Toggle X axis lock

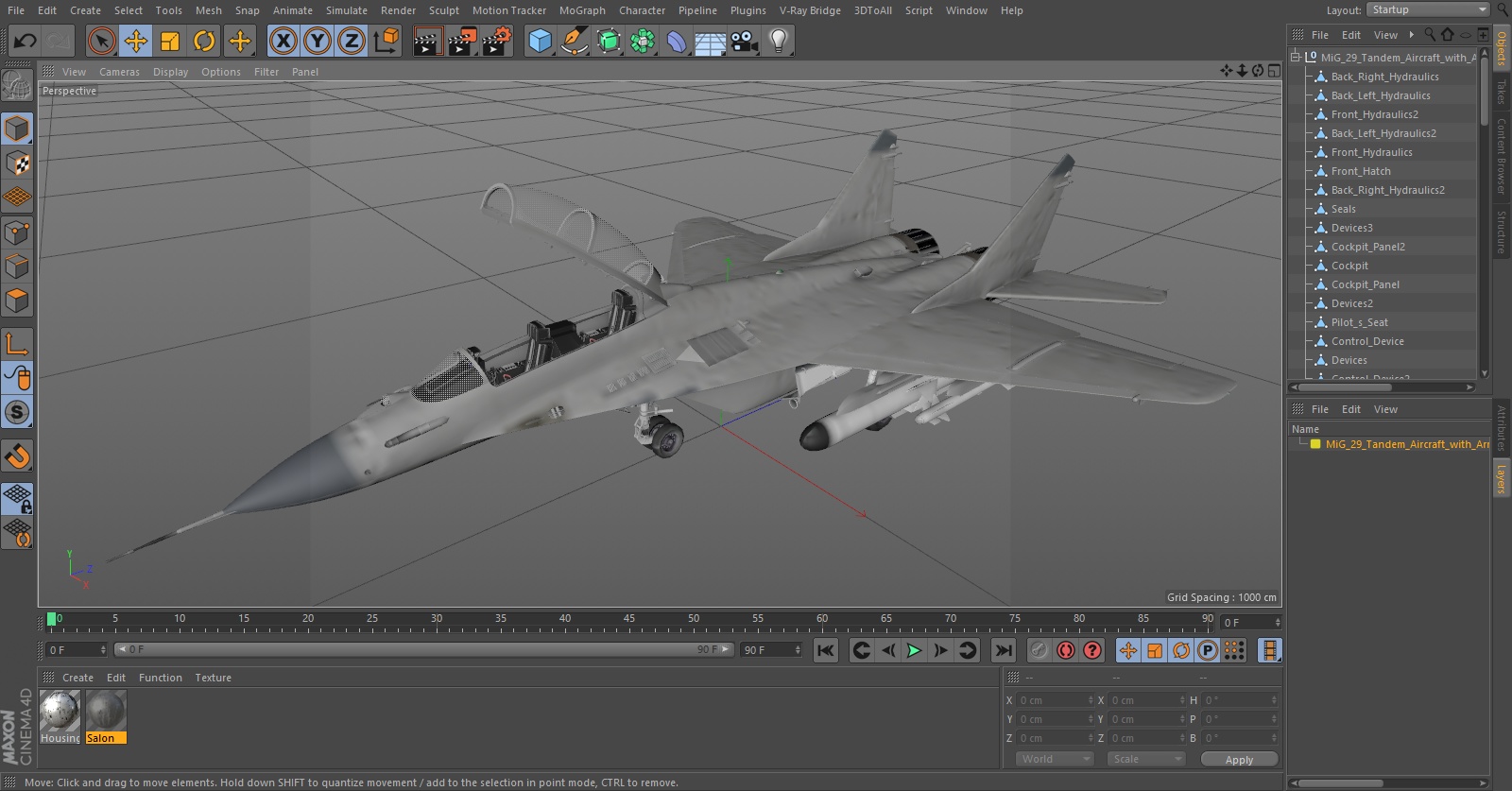tap(283, 41)
